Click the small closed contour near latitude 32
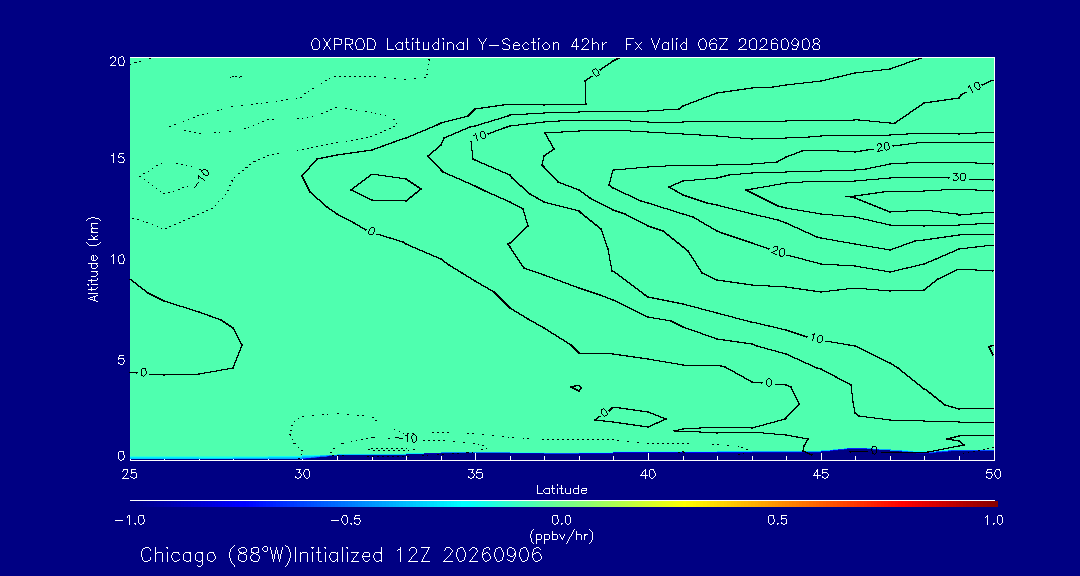1080x576 pixels. 386,187
